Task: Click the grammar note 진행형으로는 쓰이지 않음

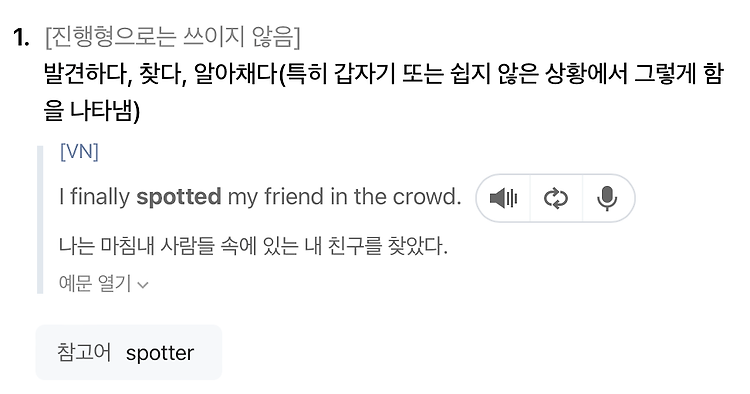Action: (x=173, y=37)
